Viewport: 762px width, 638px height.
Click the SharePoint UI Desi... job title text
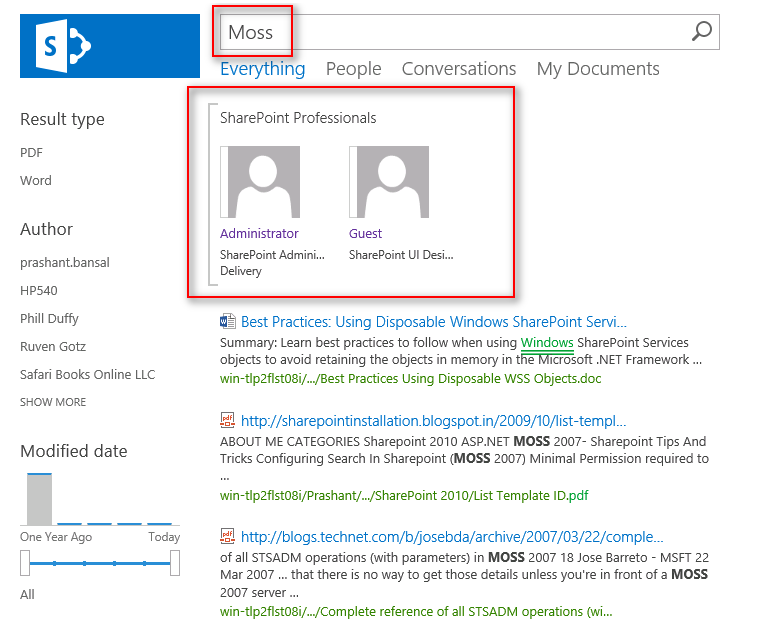[401, 255]
